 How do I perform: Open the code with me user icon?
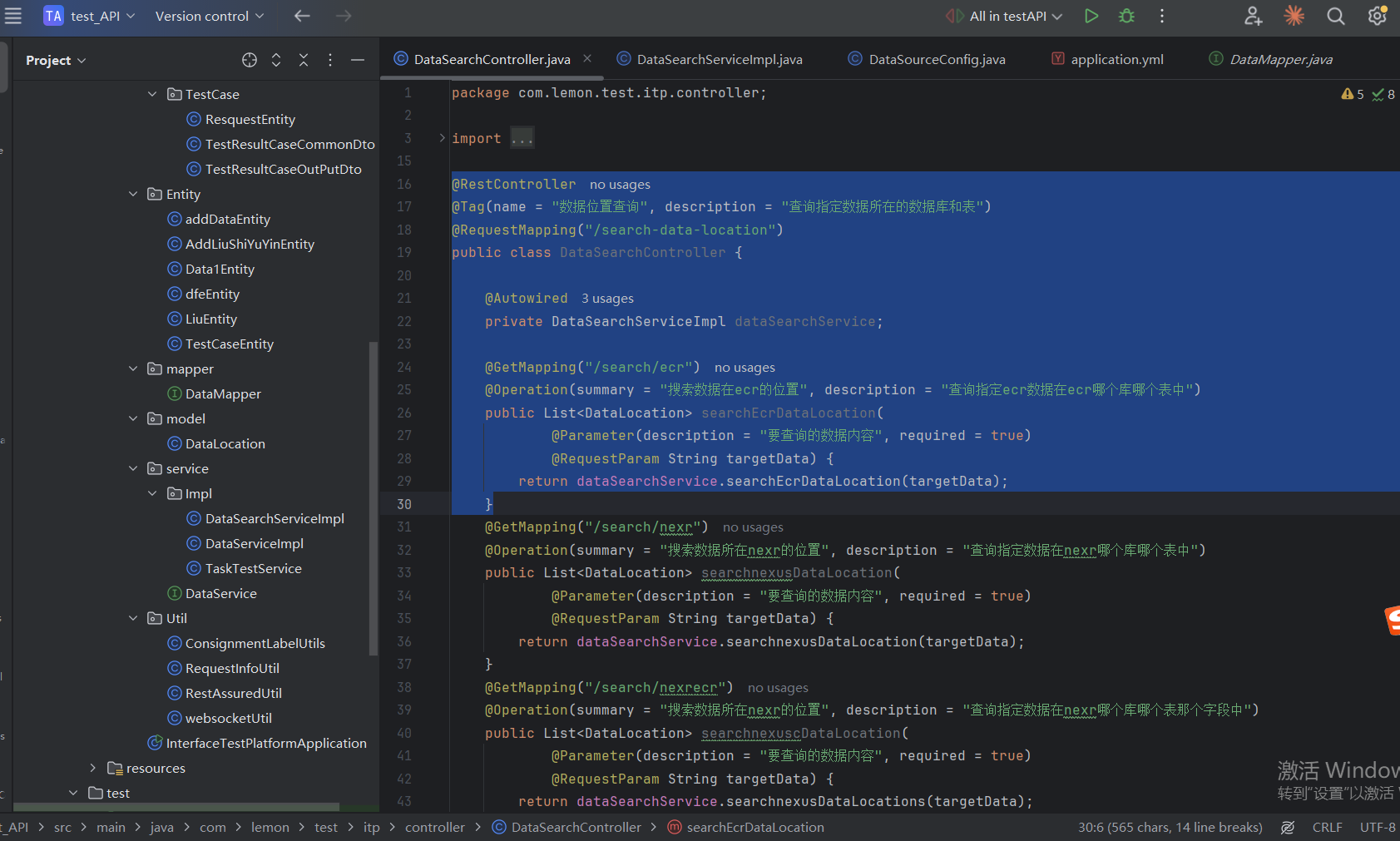pyautogui.click(x=1253, y=16)
